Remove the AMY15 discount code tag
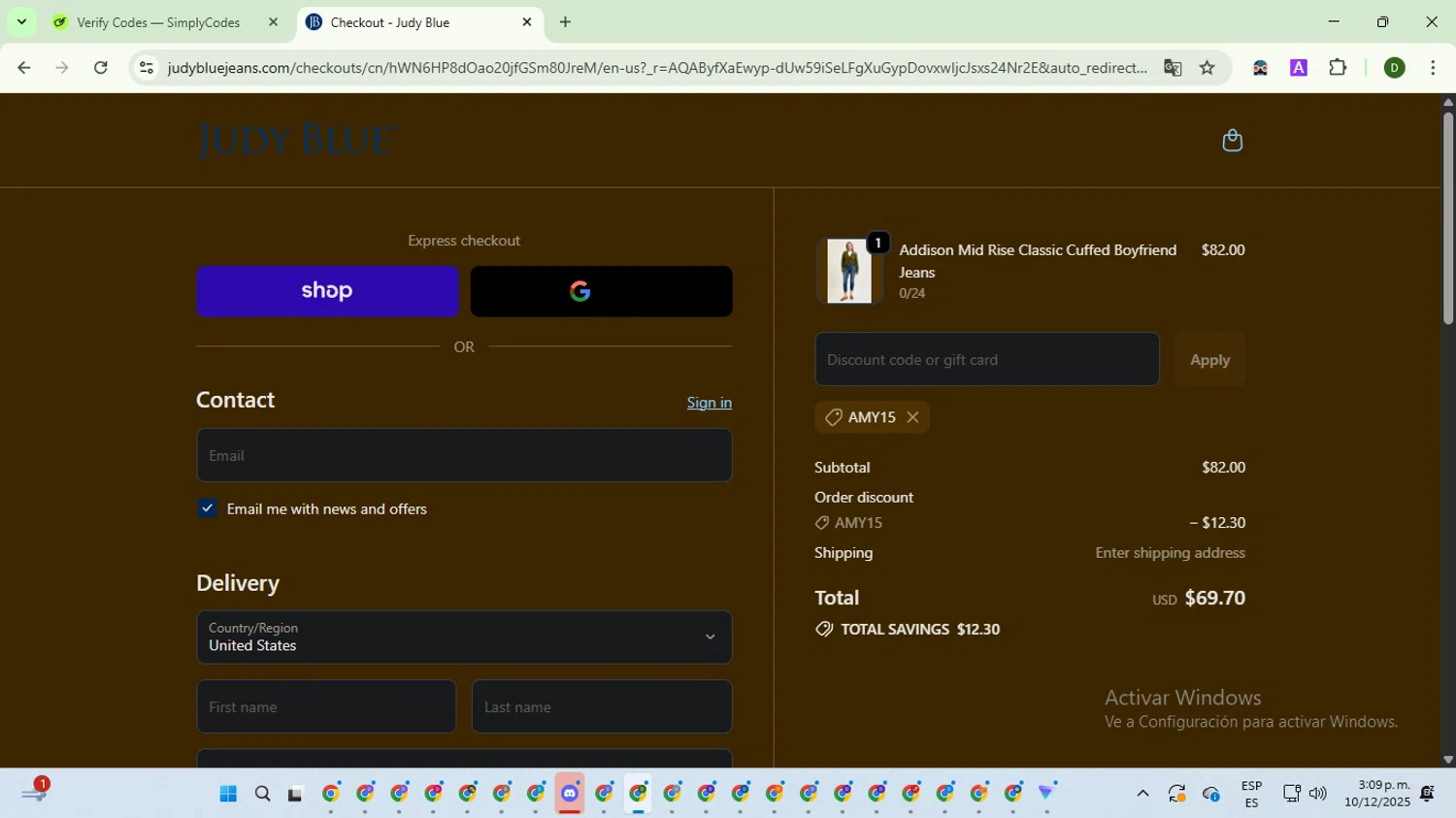Image resolution: width=1456 pixels, height=818 pixels. click(912, 417)
